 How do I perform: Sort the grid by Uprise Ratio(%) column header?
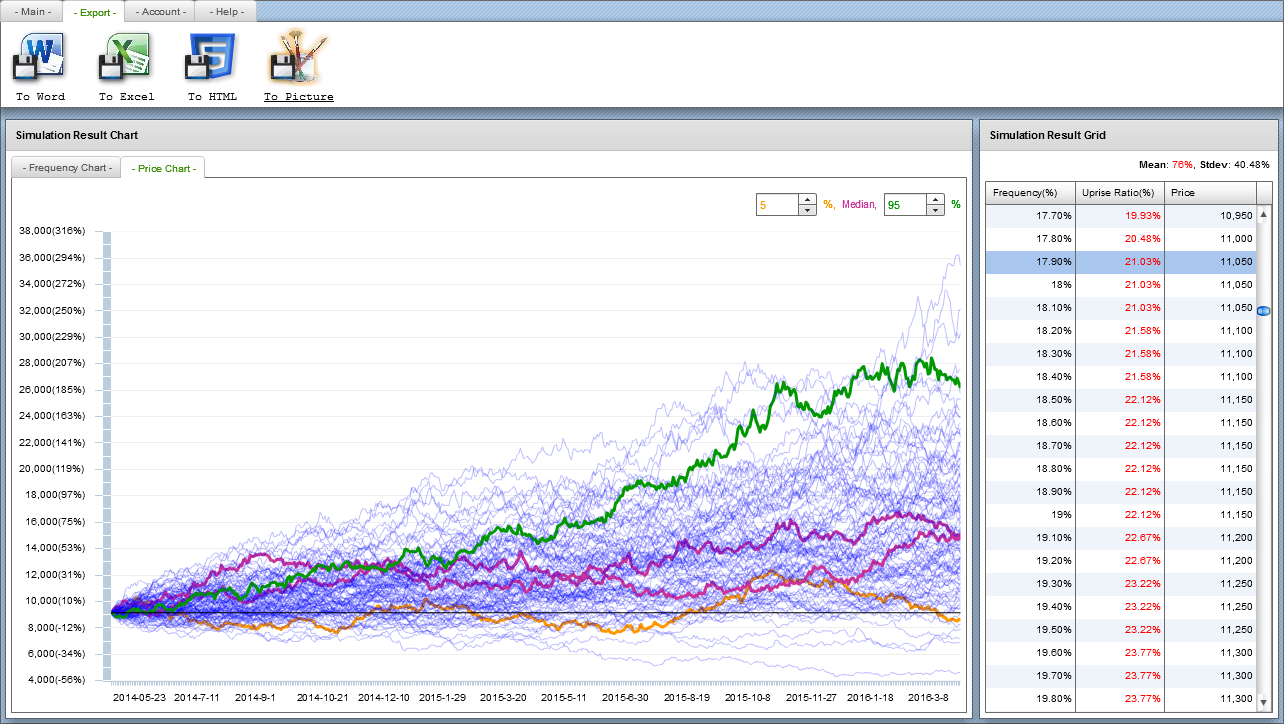(x=1119, y=193)
